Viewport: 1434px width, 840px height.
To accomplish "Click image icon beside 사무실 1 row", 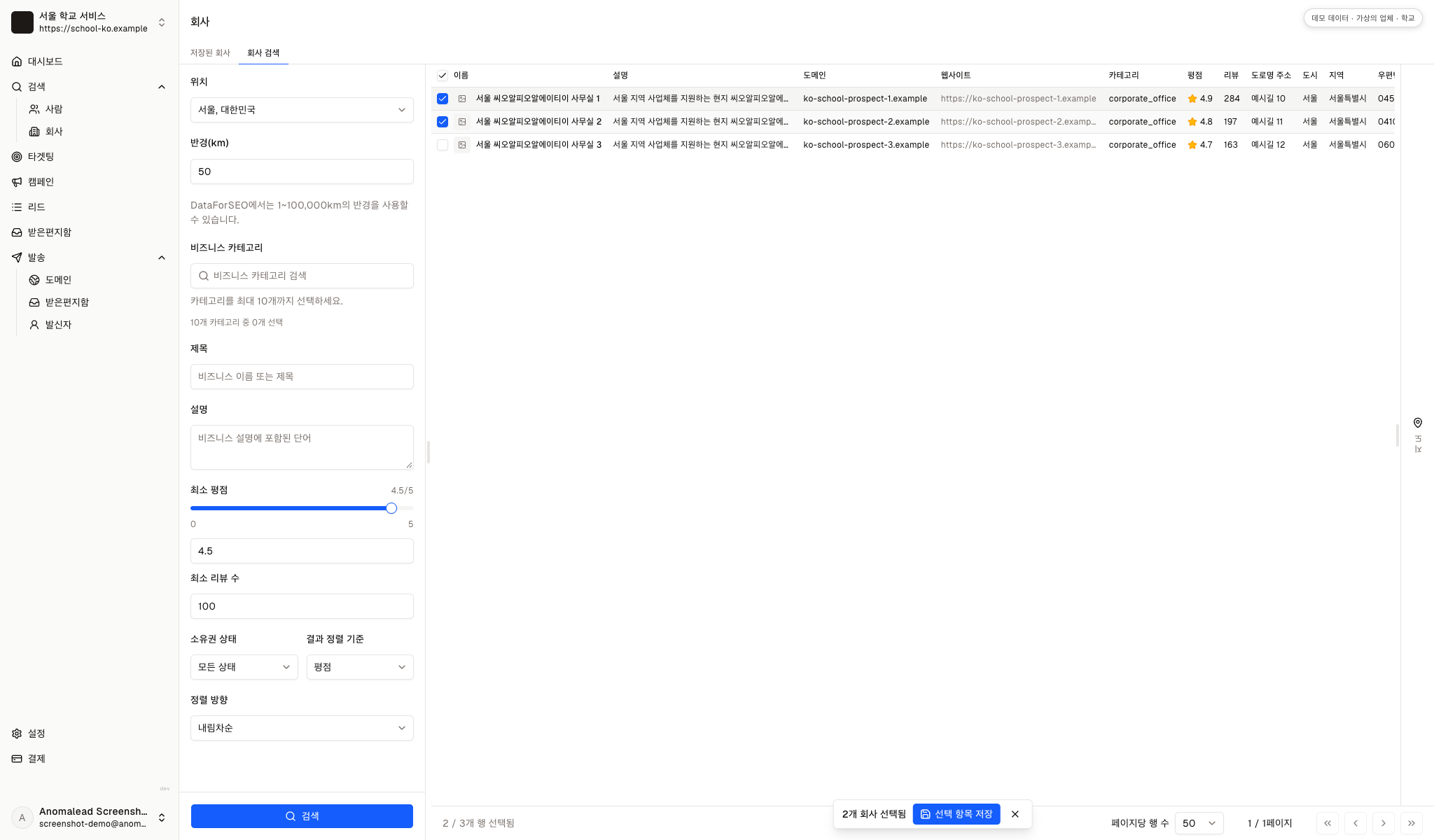I will pos(462,99).
